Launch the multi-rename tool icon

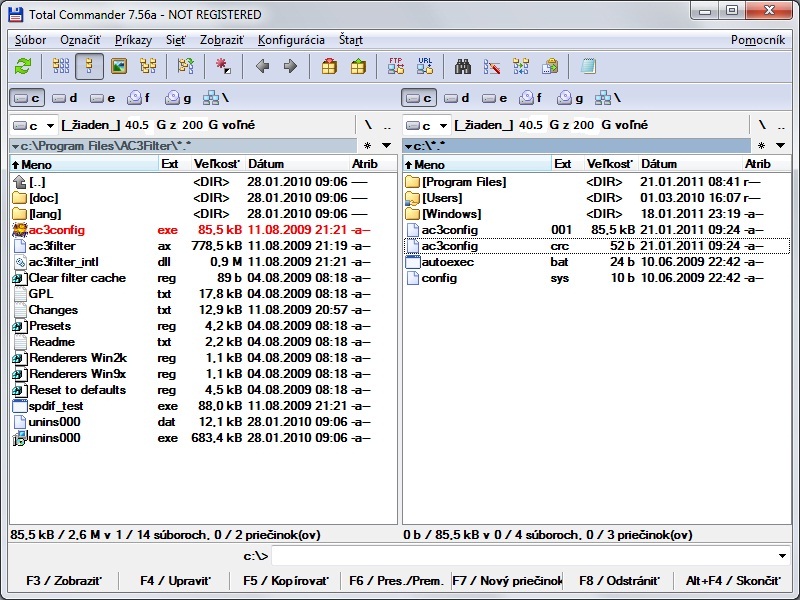[x=492, y=66]
